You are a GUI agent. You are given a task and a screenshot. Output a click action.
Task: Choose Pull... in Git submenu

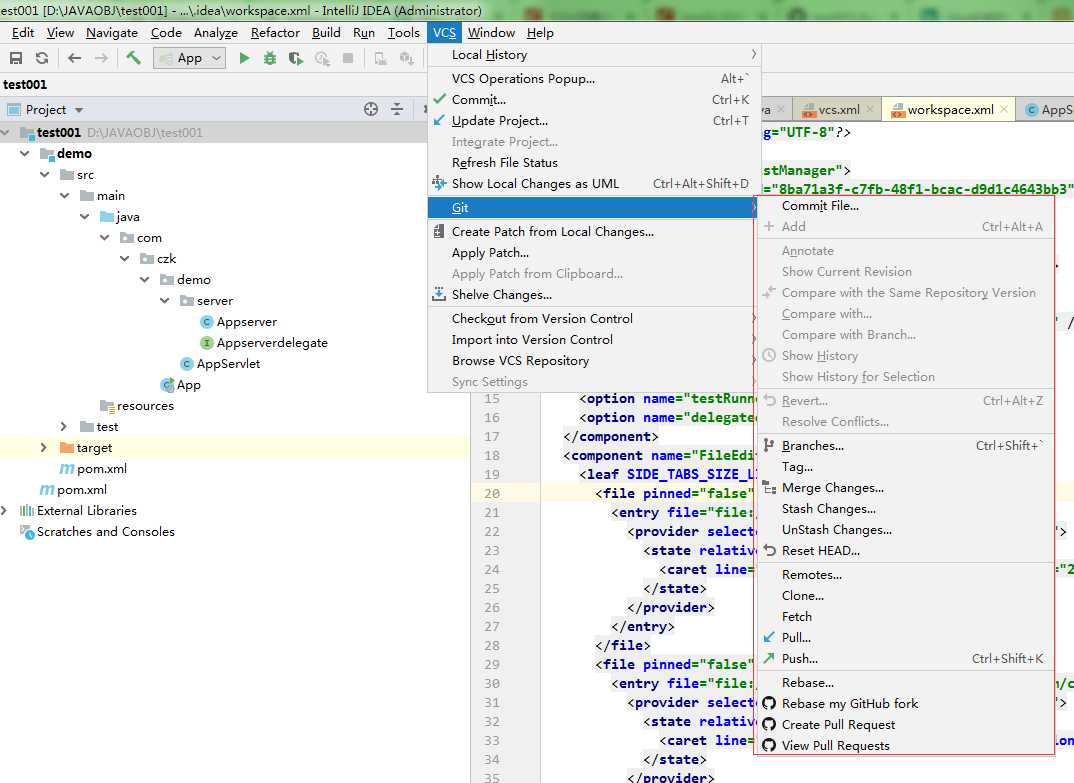[x=904, y=638]
